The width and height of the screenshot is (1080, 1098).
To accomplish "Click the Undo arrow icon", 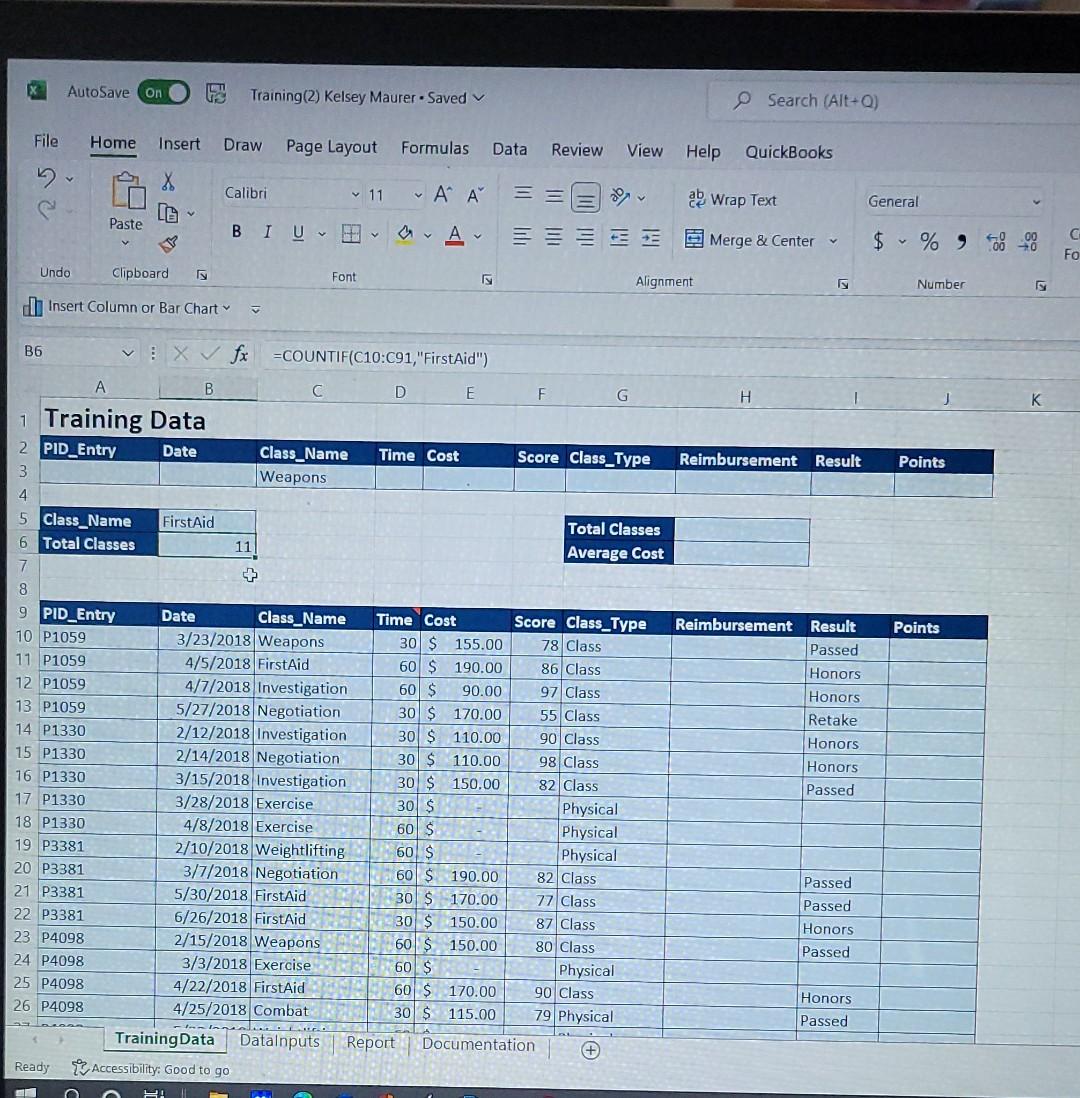I will tap(46, 178).
